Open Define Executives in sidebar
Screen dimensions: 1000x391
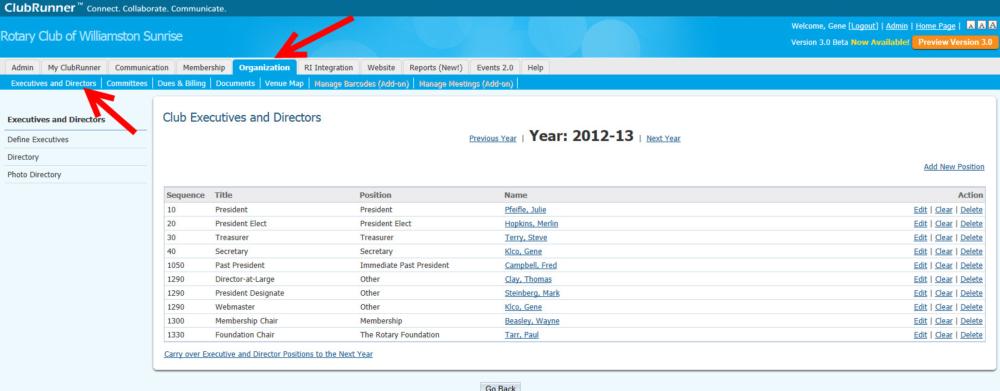[x=38, y=140]
